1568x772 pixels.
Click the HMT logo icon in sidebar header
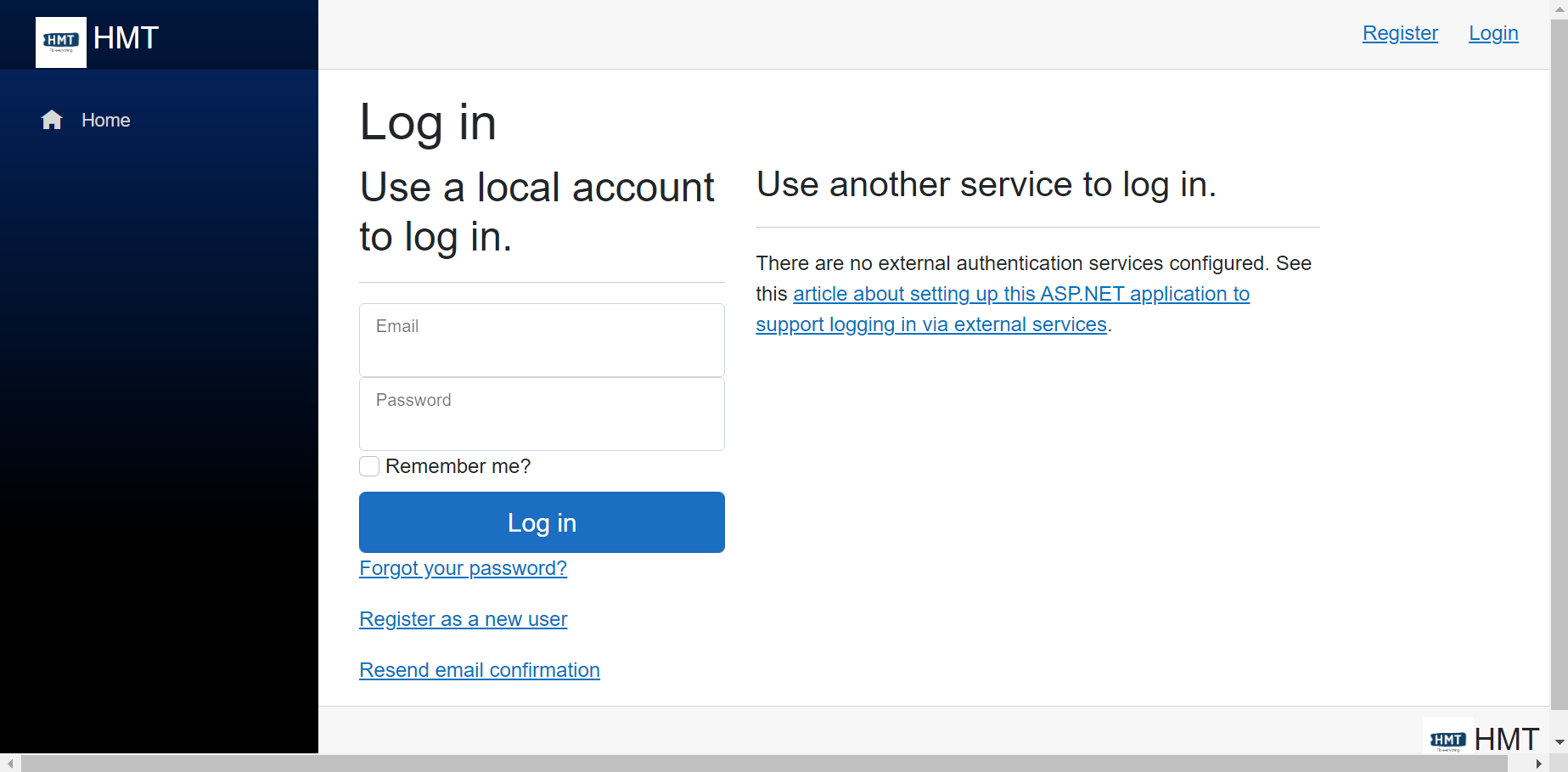[61, 42]
